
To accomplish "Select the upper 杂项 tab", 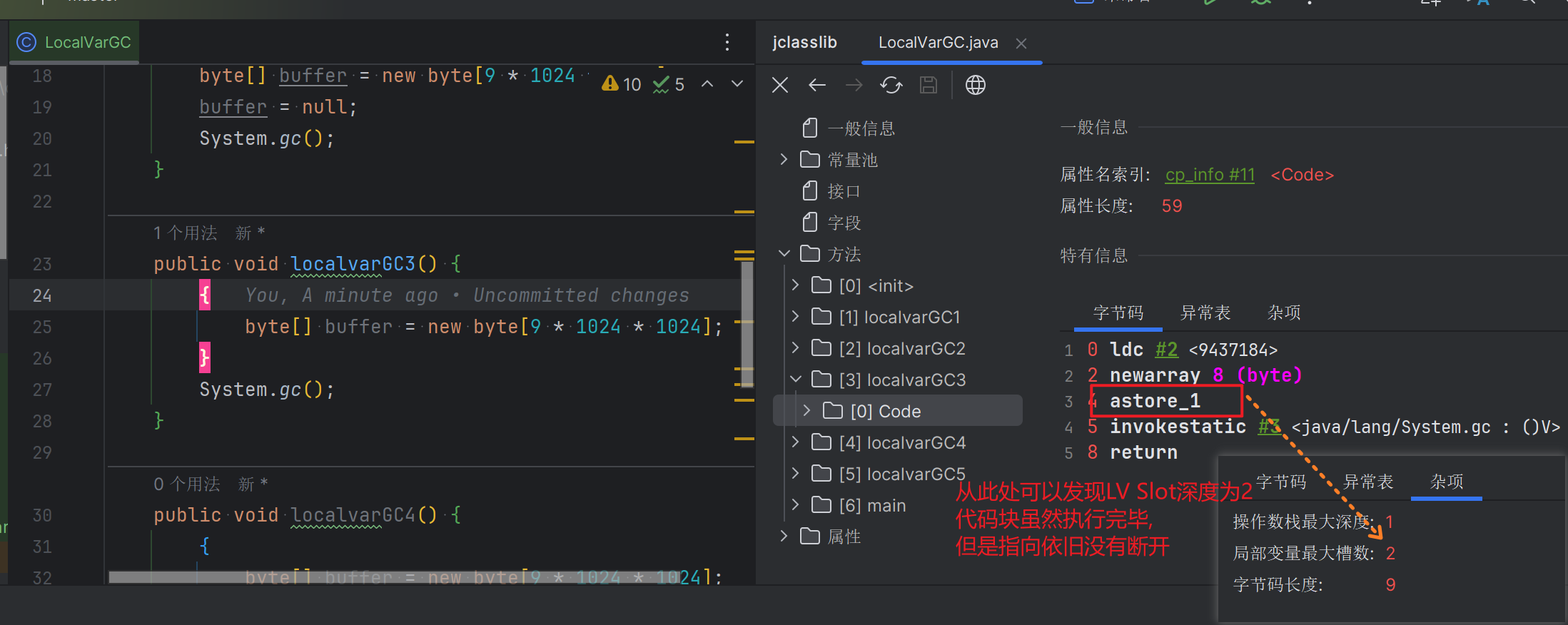I will (1284, 313).
